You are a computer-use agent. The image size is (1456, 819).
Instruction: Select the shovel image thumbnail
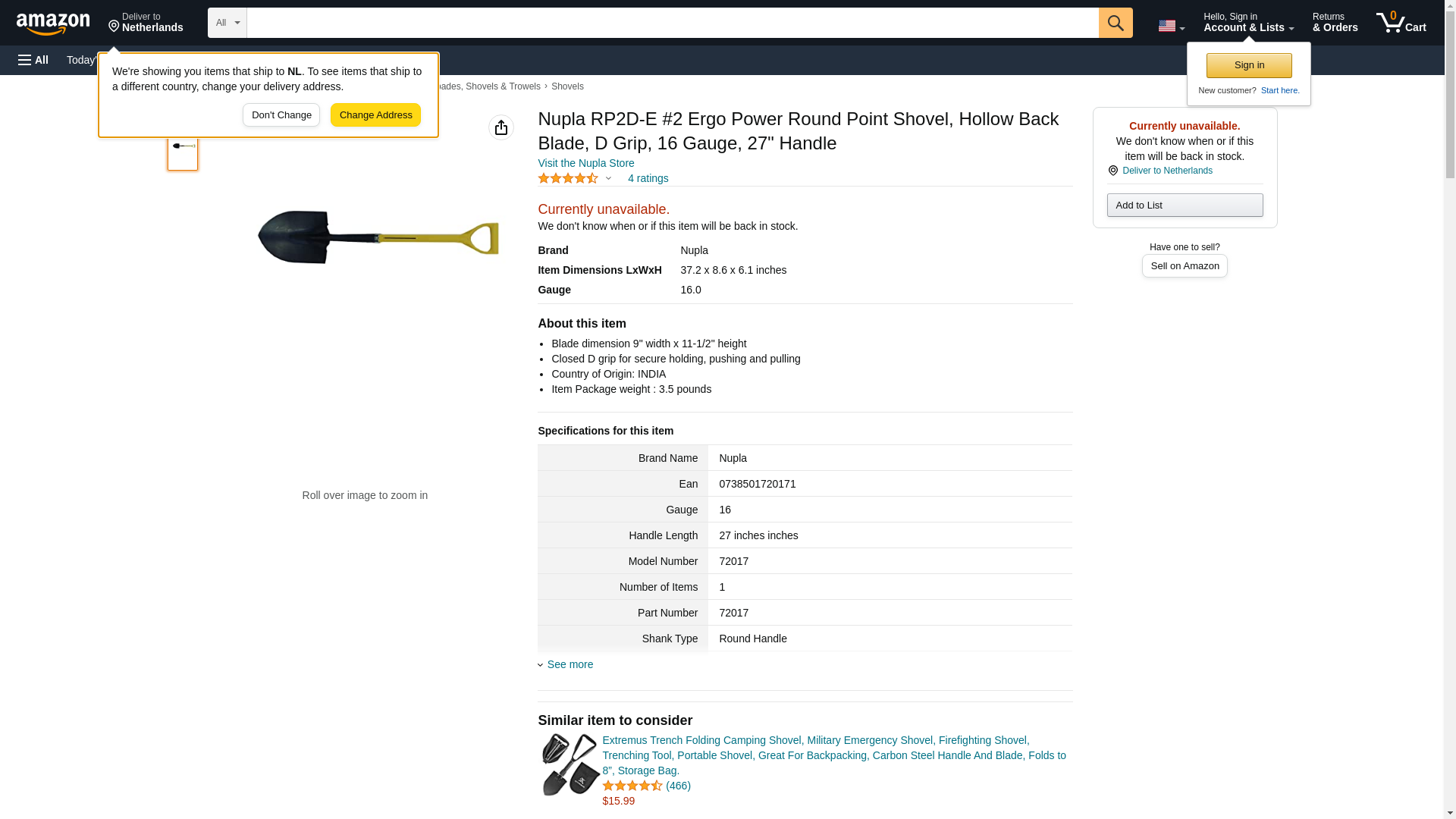(183, 147)
